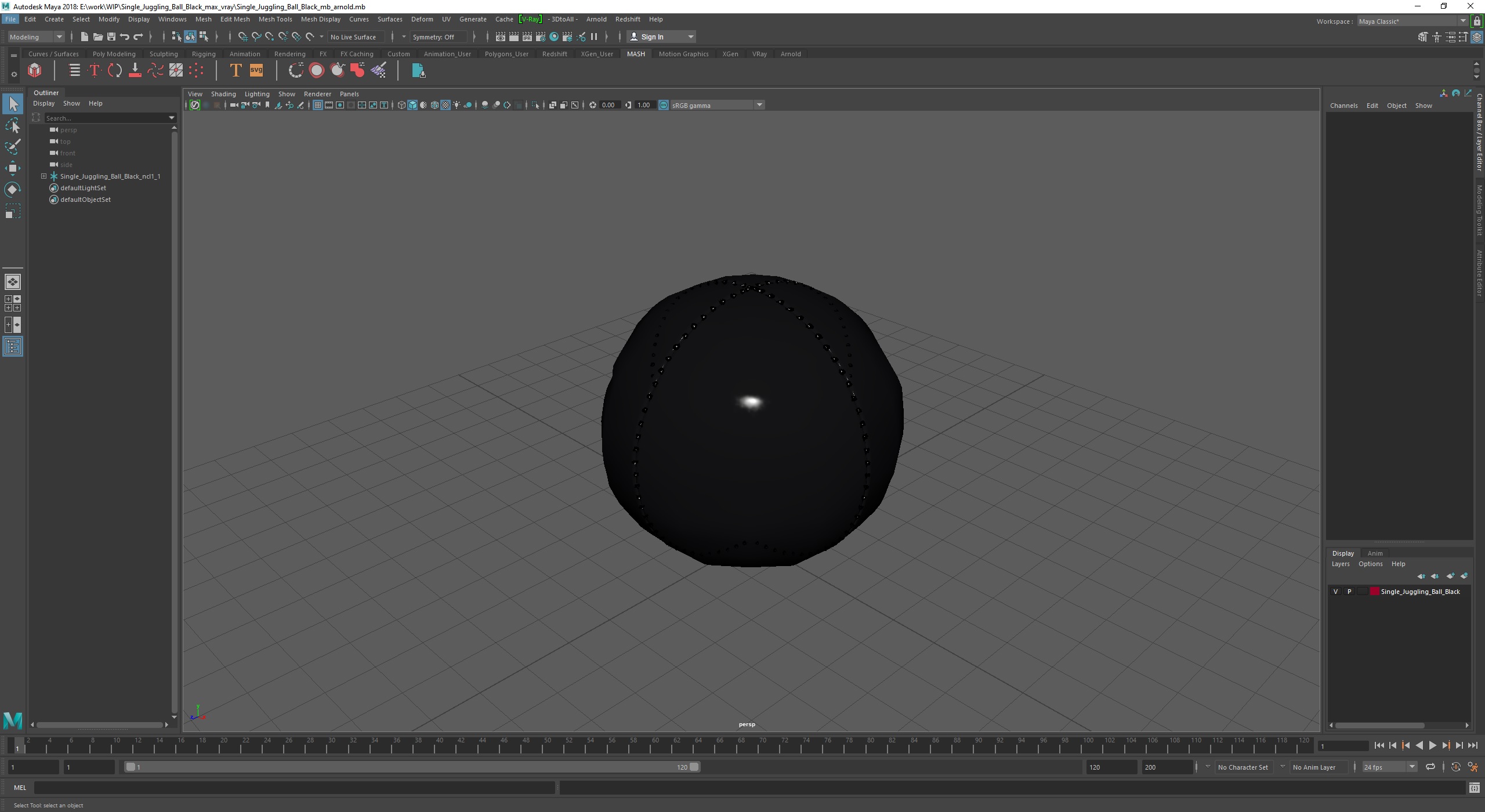The height and width of the screenshot is (812, 1485).
Task: Toggle the loop playback icon by the fps field
Action: [x=1430, y=767]
